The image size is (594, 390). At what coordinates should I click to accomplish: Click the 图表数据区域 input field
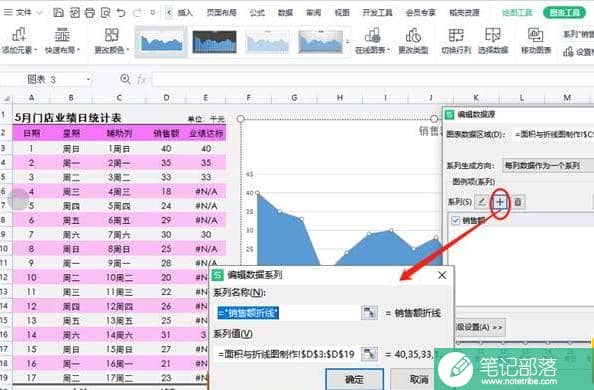[x=553, y=135]
